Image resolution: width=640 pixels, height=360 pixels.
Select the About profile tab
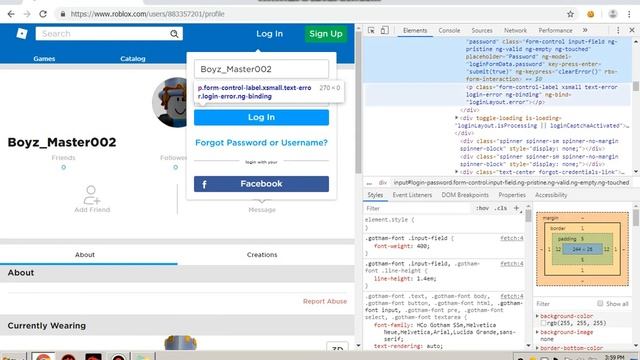pos(84,254)
